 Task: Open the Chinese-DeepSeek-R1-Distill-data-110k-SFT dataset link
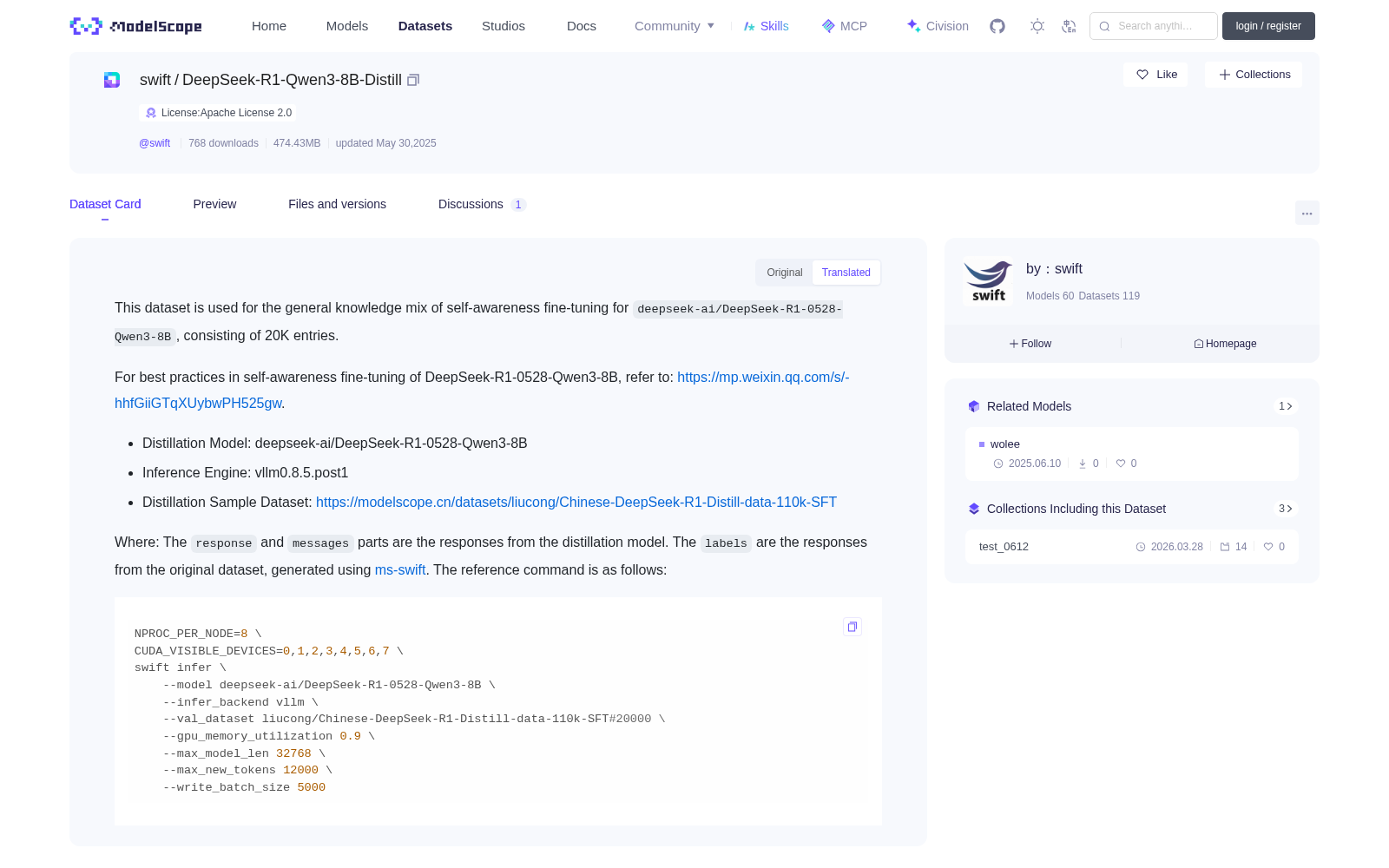click(x=576, y=502)
